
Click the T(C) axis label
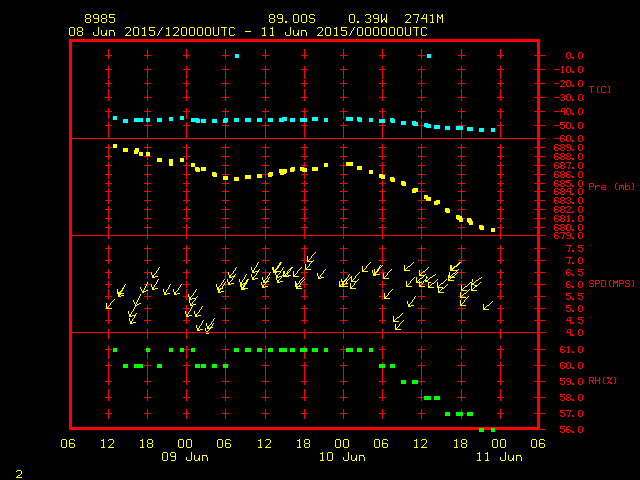(x=600, y=89)
